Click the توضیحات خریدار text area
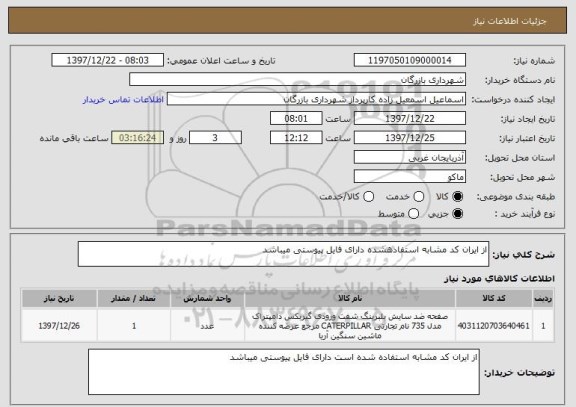576x407 pixels. [284, 372]
